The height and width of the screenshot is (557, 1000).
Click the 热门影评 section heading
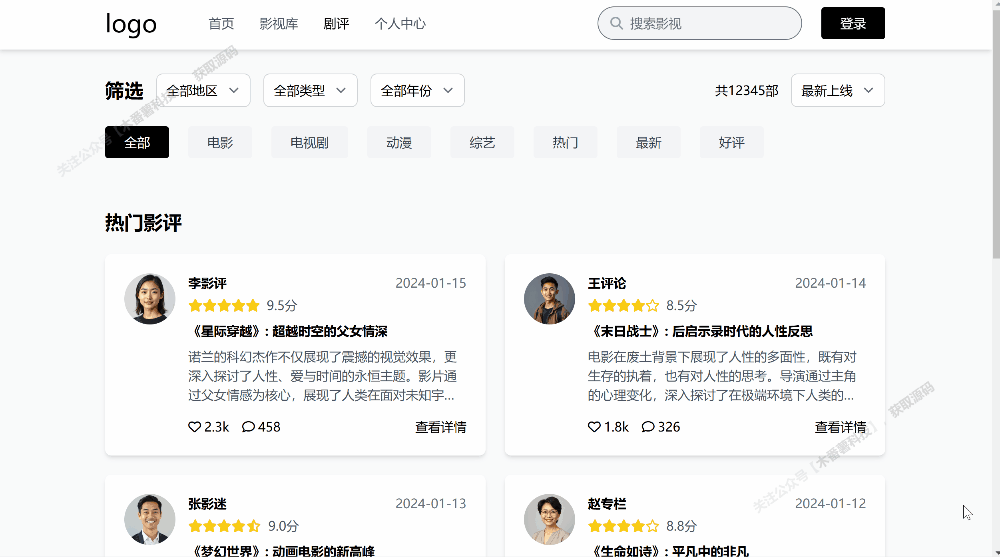coord(143,223)
